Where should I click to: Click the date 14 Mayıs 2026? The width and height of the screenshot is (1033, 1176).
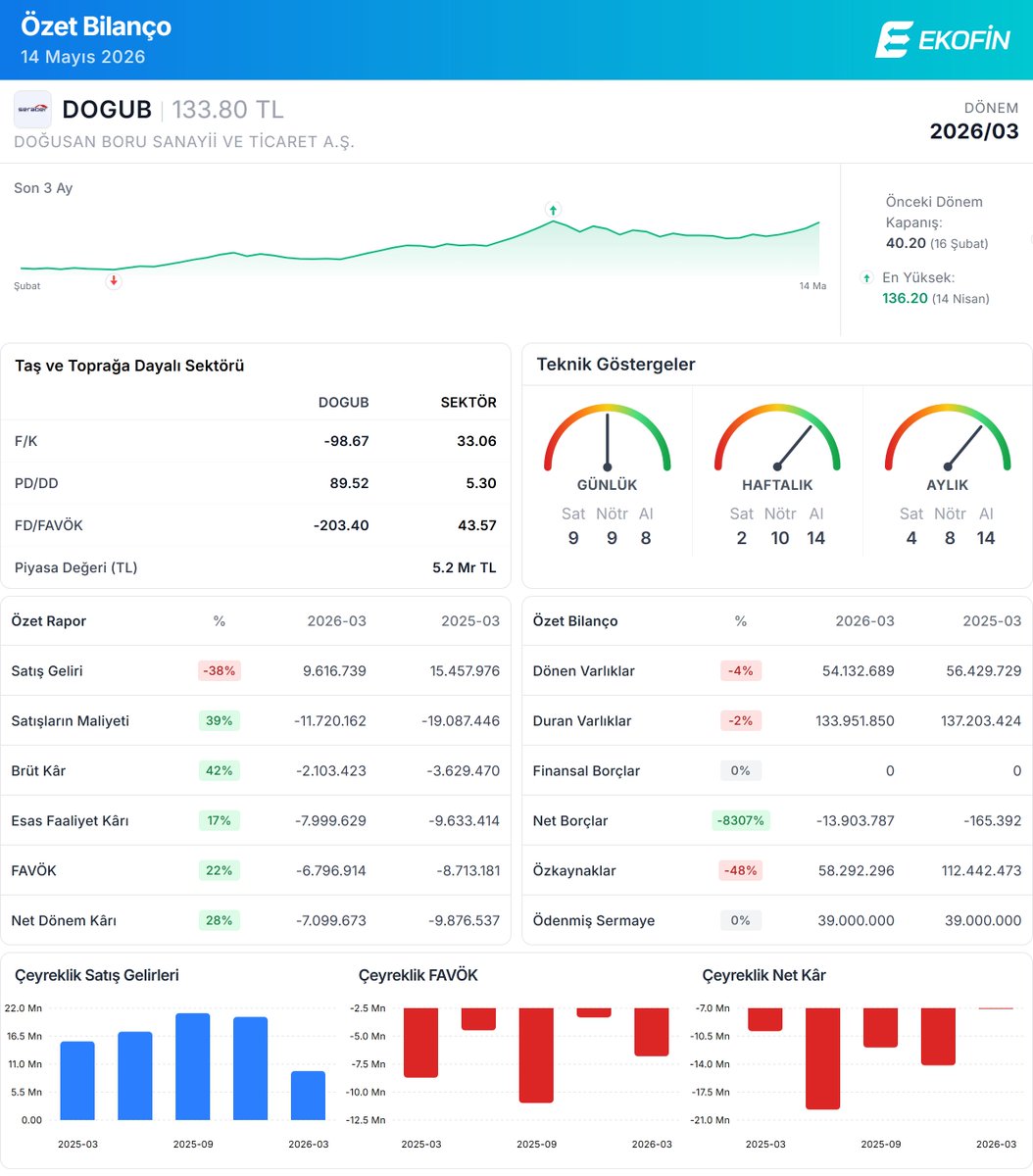(x=83, y=57)
